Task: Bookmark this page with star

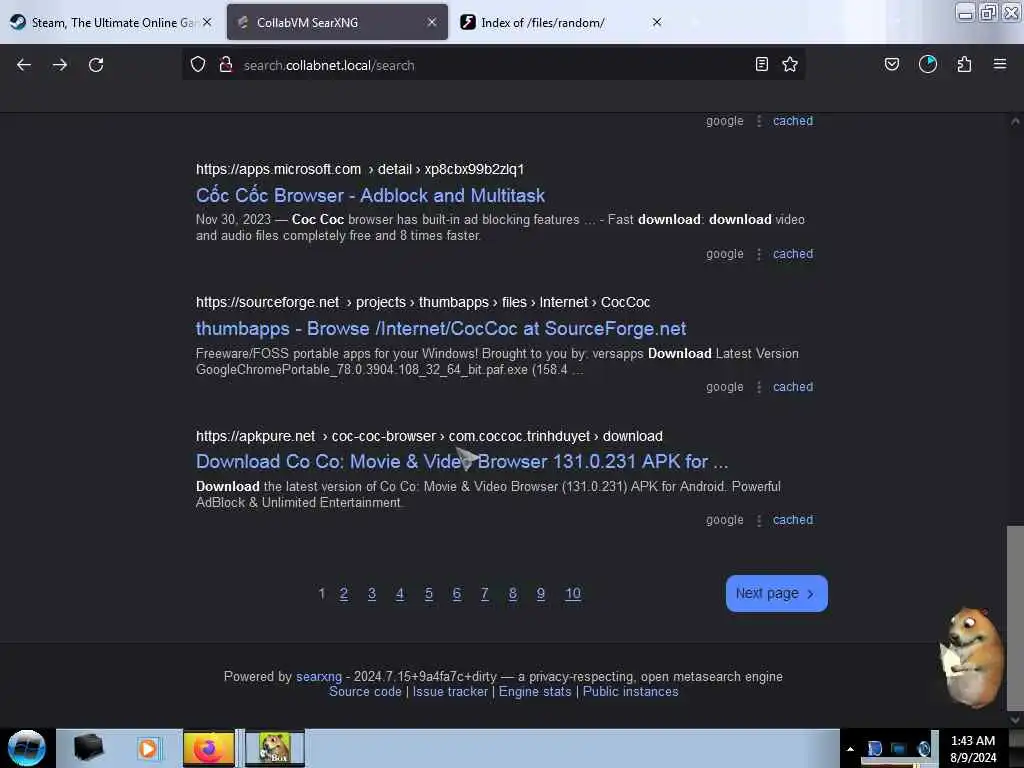Action: tap(790, 64)
